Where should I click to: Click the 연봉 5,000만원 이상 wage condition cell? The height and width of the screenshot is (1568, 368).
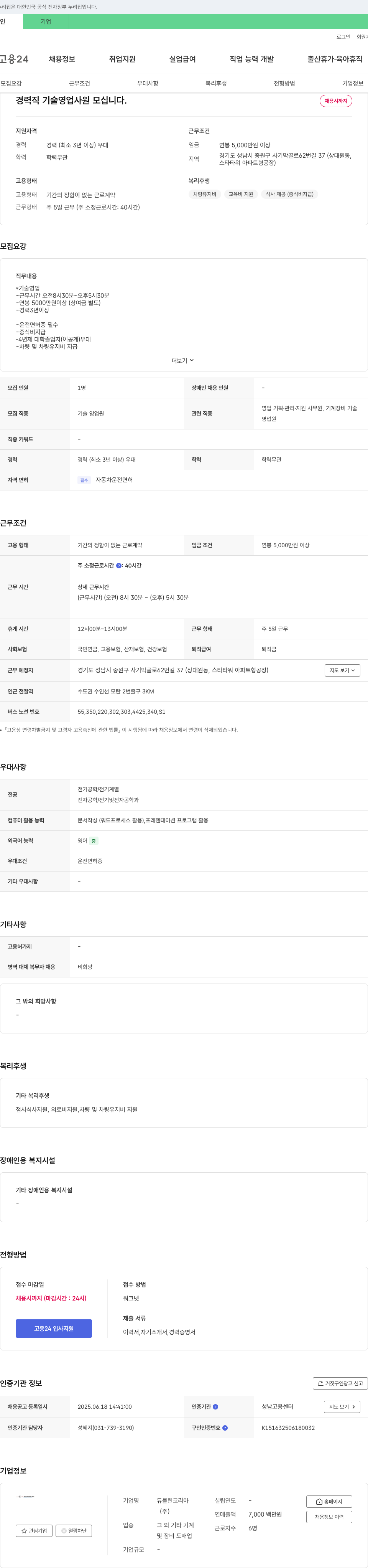(x=285, y=545)
